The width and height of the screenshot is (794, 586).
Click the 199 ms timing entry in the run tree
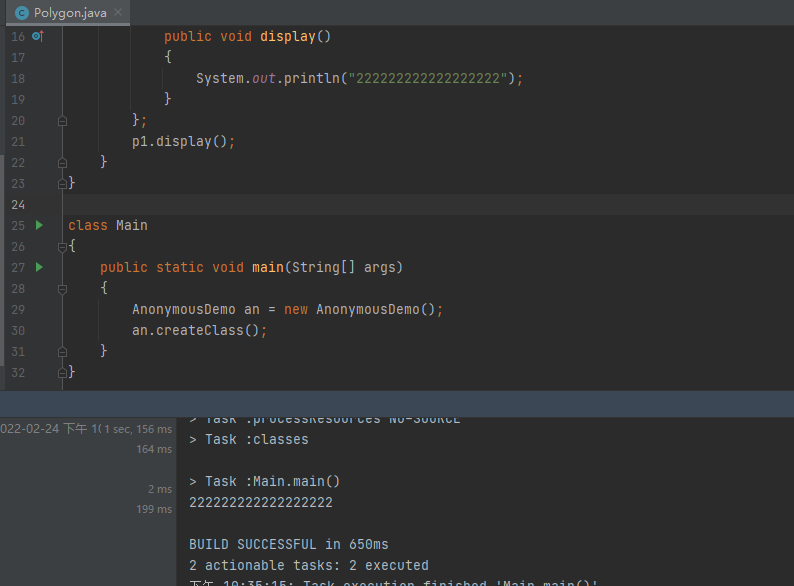click(x=154, y=509)
